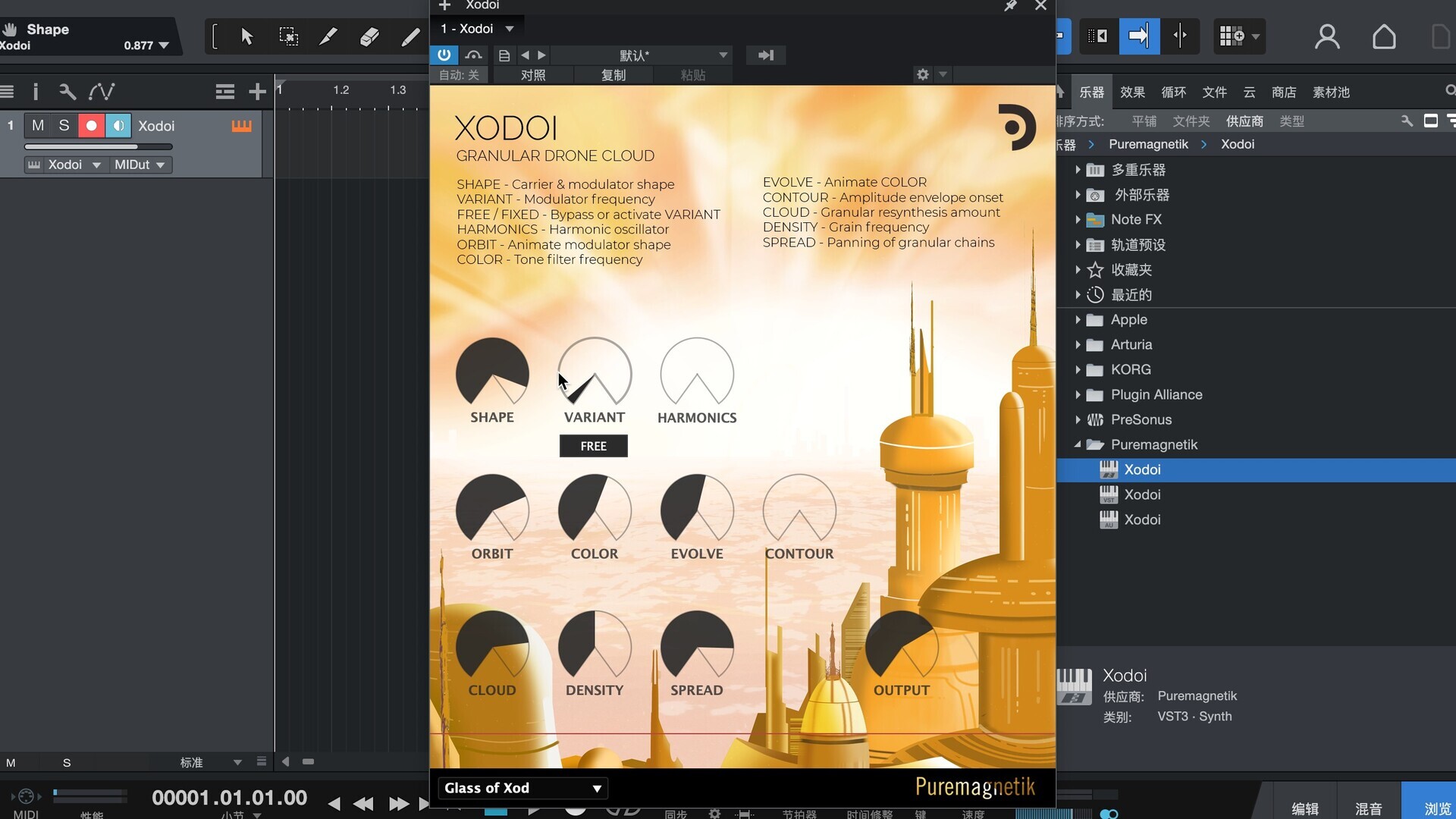
Task: Adjust the SHAPE knob
Action: coord(492,373)
